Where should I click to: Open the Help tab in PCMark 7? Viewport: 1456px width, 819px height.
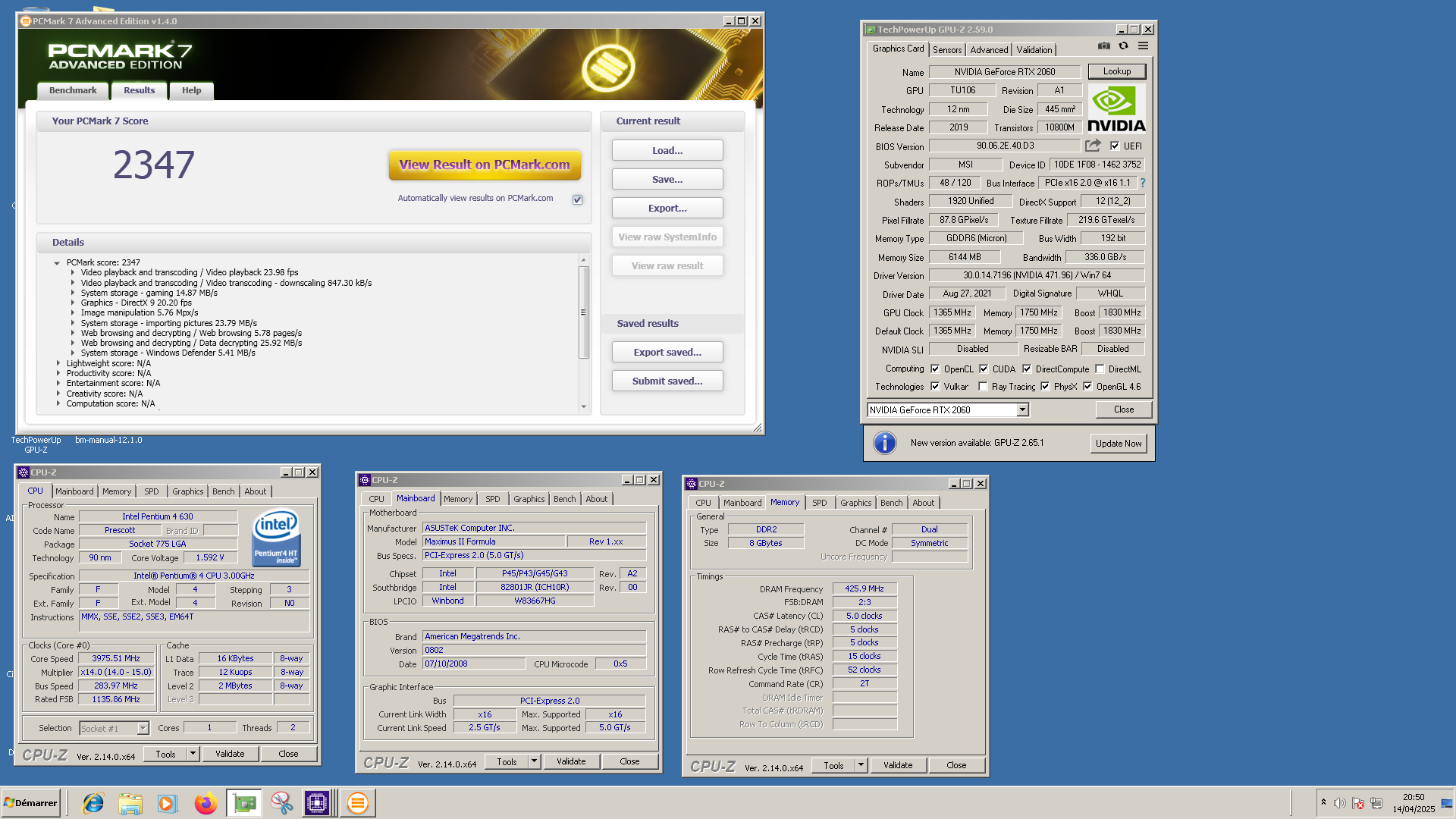192,90
